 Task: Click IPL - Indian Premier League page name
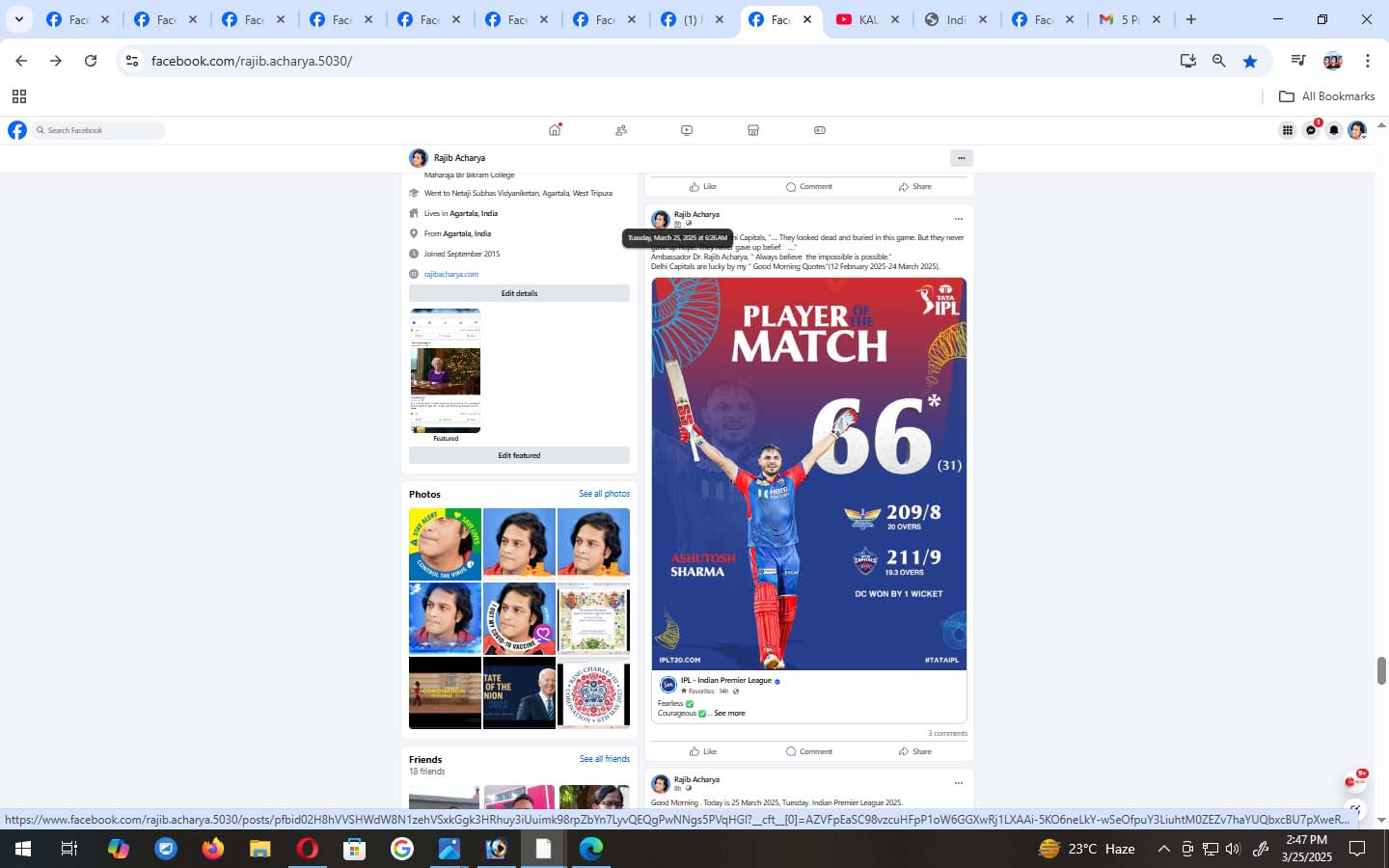tap(725, 680)
